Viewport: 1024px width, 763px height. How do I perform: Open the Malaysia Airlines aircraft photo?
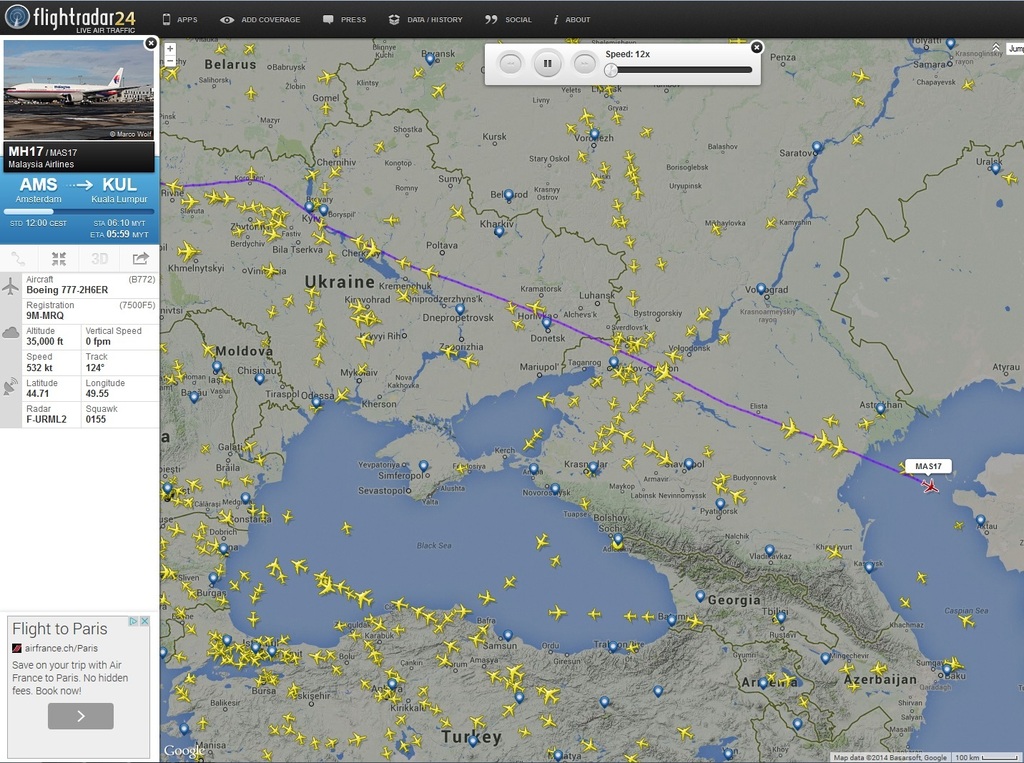(79, 90)
